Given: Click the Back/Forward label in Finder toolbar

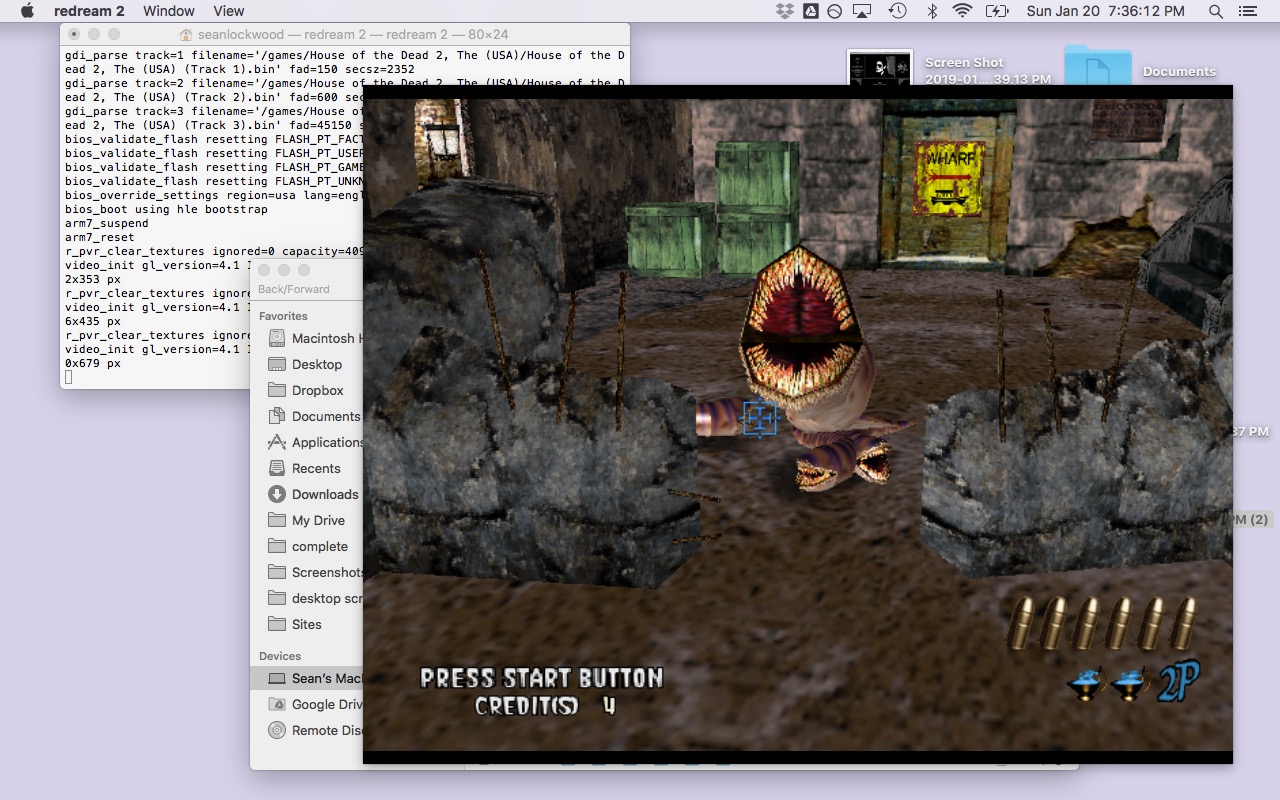Looking at the screenshot, I should pos(293,289).
